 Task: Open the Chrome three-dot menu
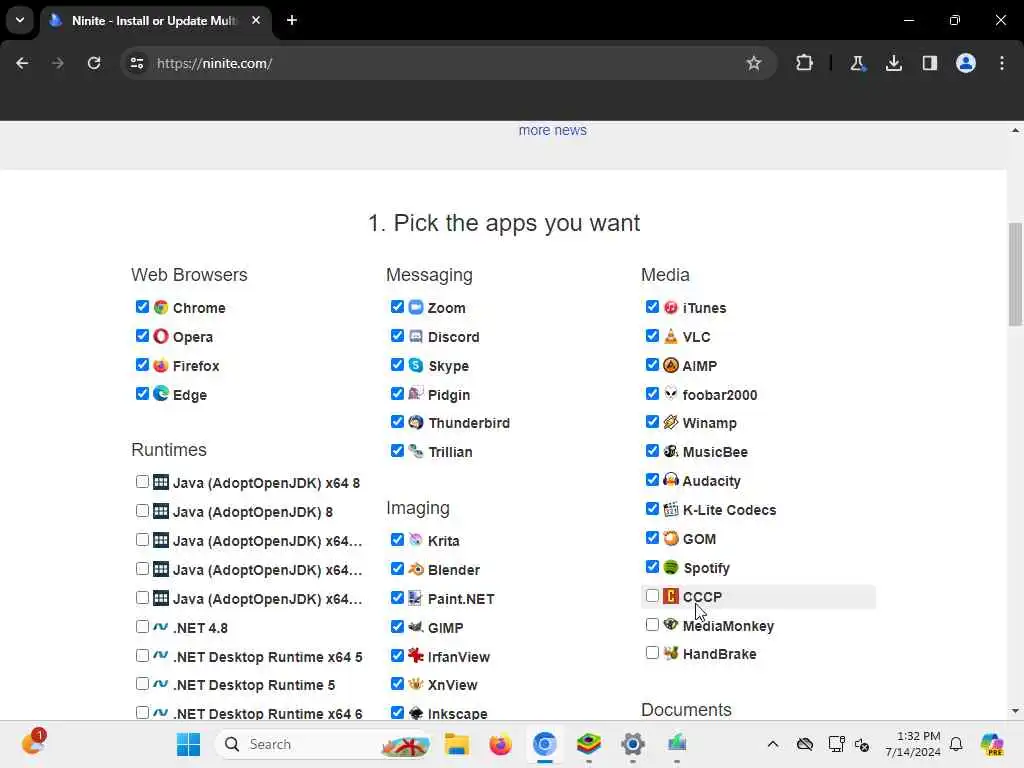pos(1002,63)
